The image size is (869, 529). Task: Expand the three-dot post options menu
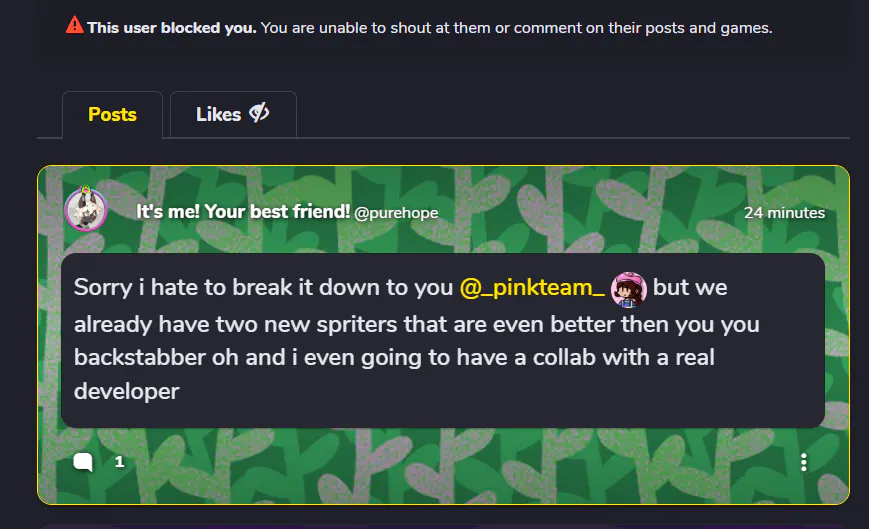(x=804, y=462)
